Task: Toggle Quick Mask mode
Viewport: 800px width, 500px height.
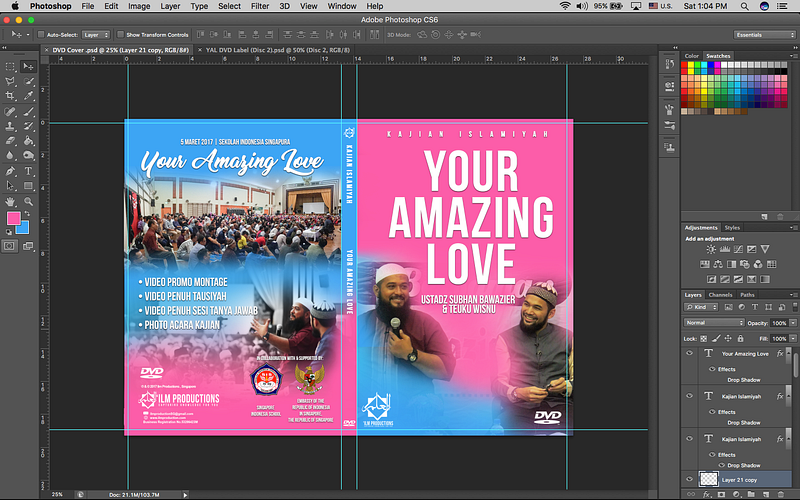Action: point(9,246)
